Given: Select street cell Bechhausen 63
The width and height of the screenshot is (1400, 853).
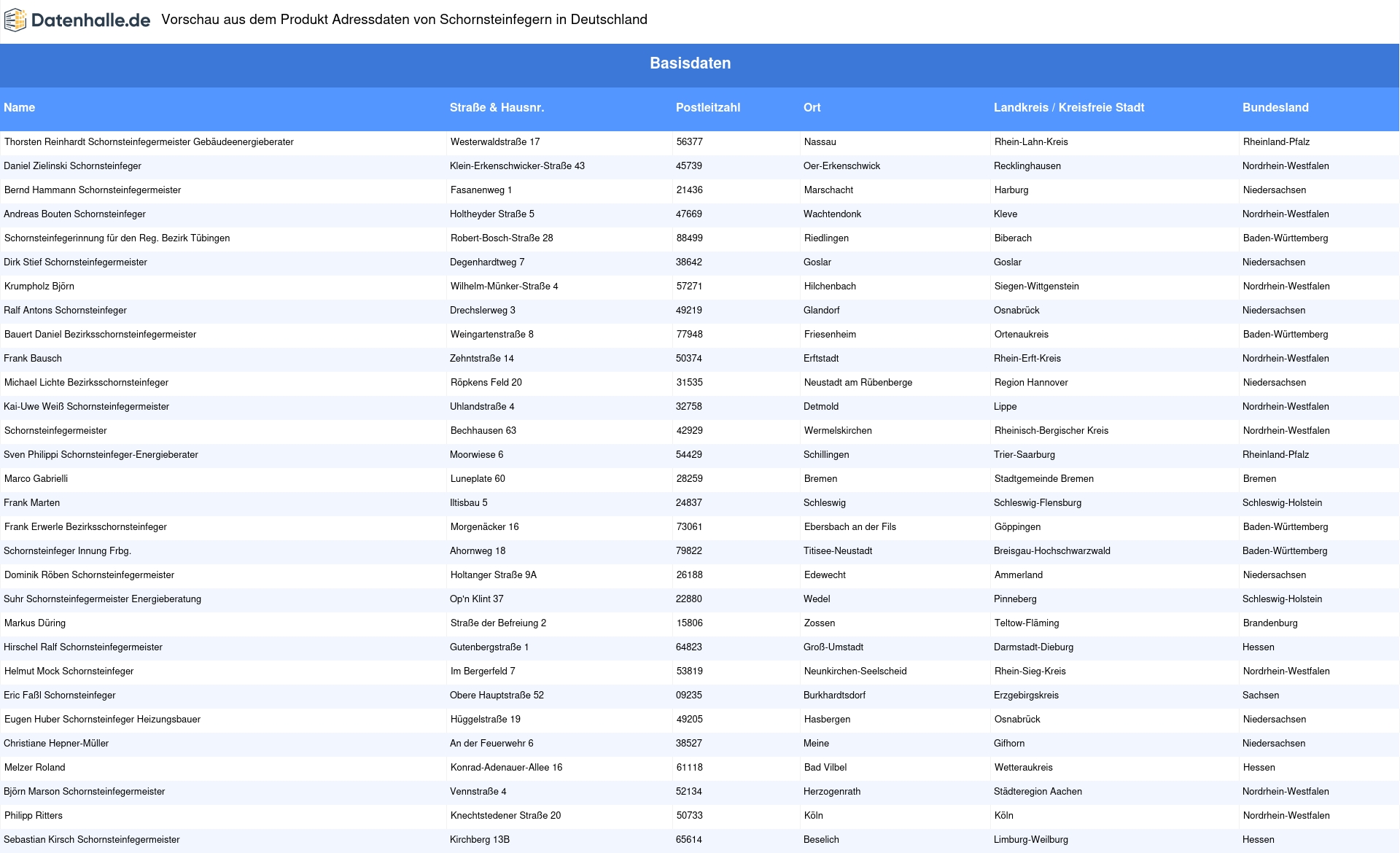Looking at the screenshot, I should click(x=483, y=431).
